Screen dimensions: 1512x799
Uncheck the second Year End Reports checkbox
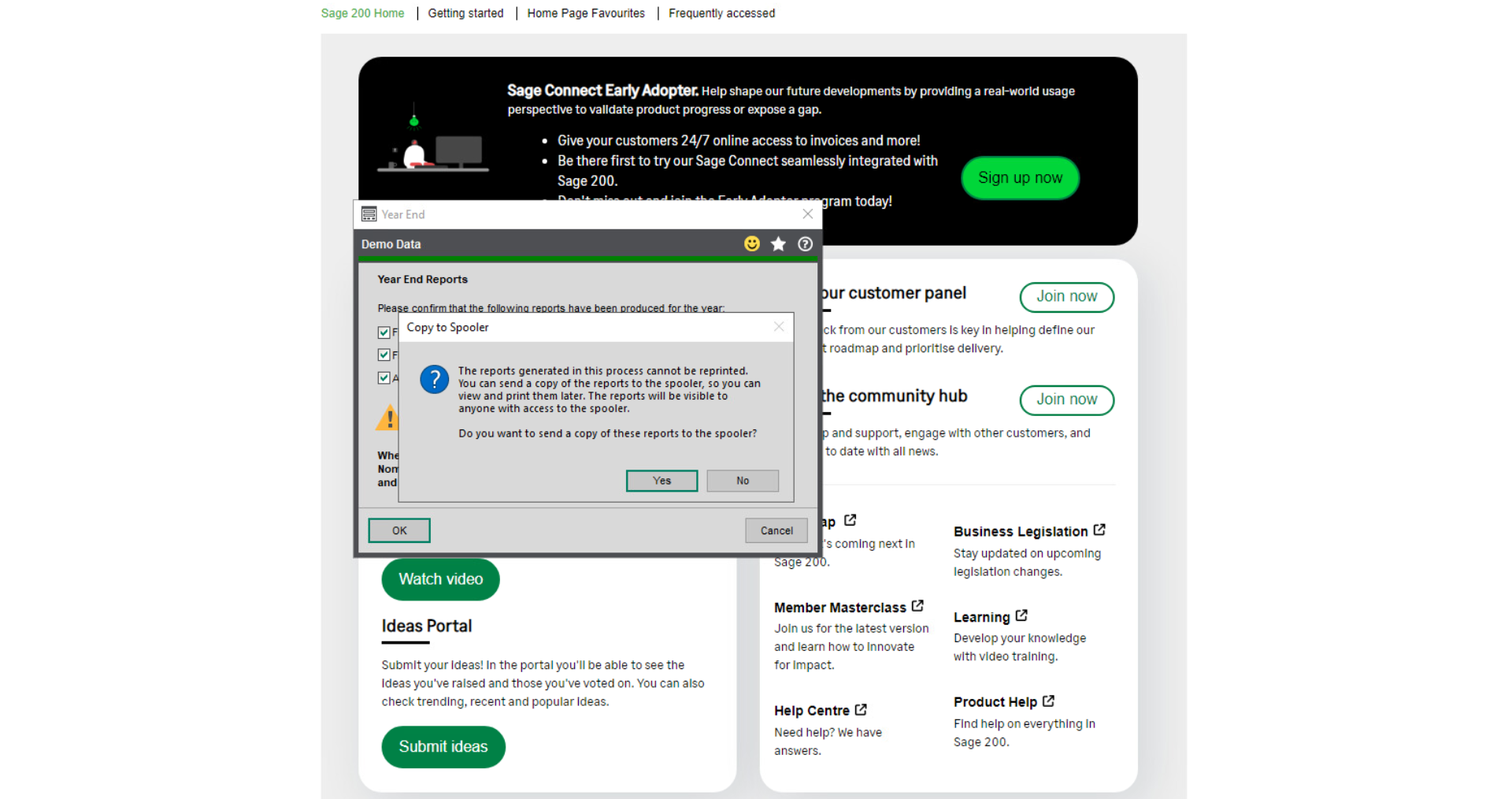coord(384,355)
